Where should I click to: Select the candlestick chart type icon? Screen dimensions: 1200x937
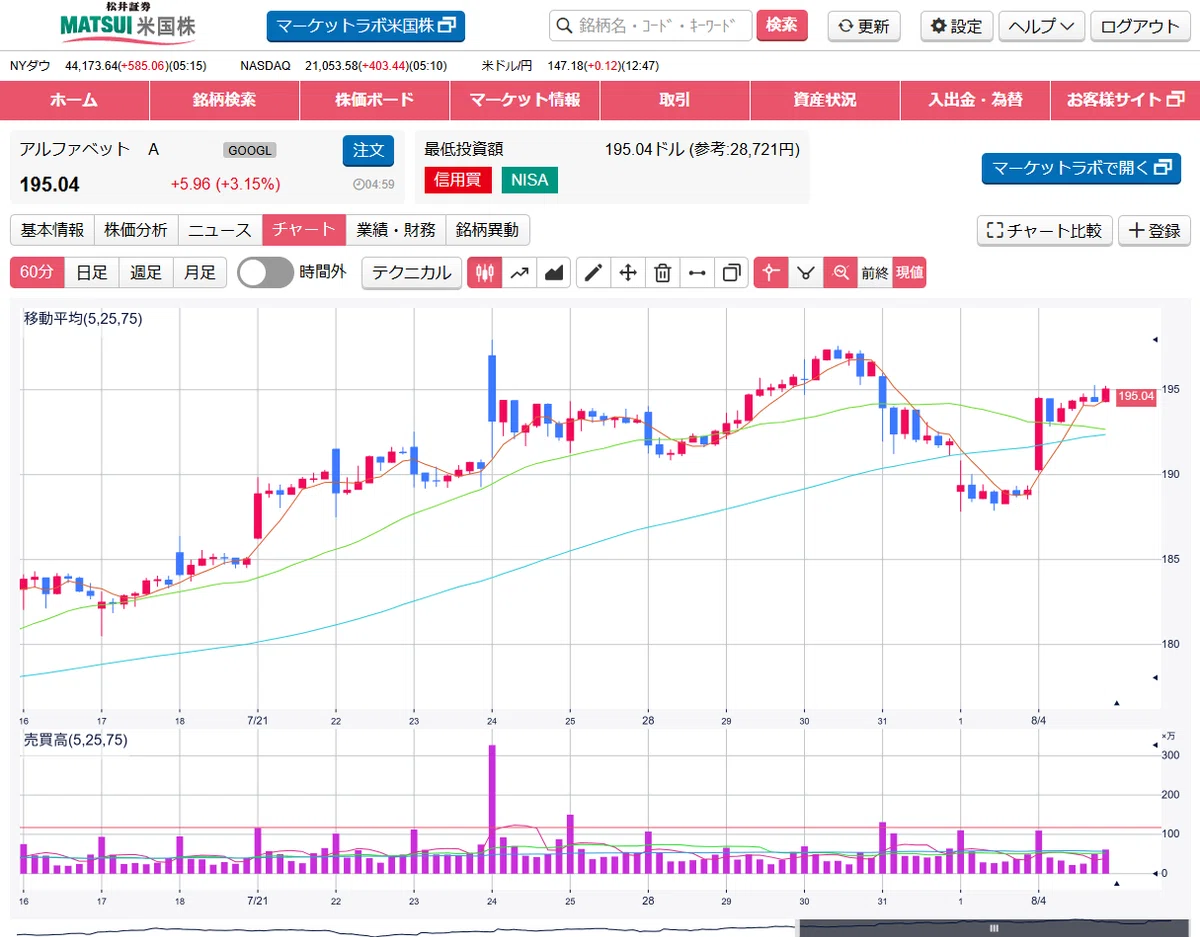point(484,272)
